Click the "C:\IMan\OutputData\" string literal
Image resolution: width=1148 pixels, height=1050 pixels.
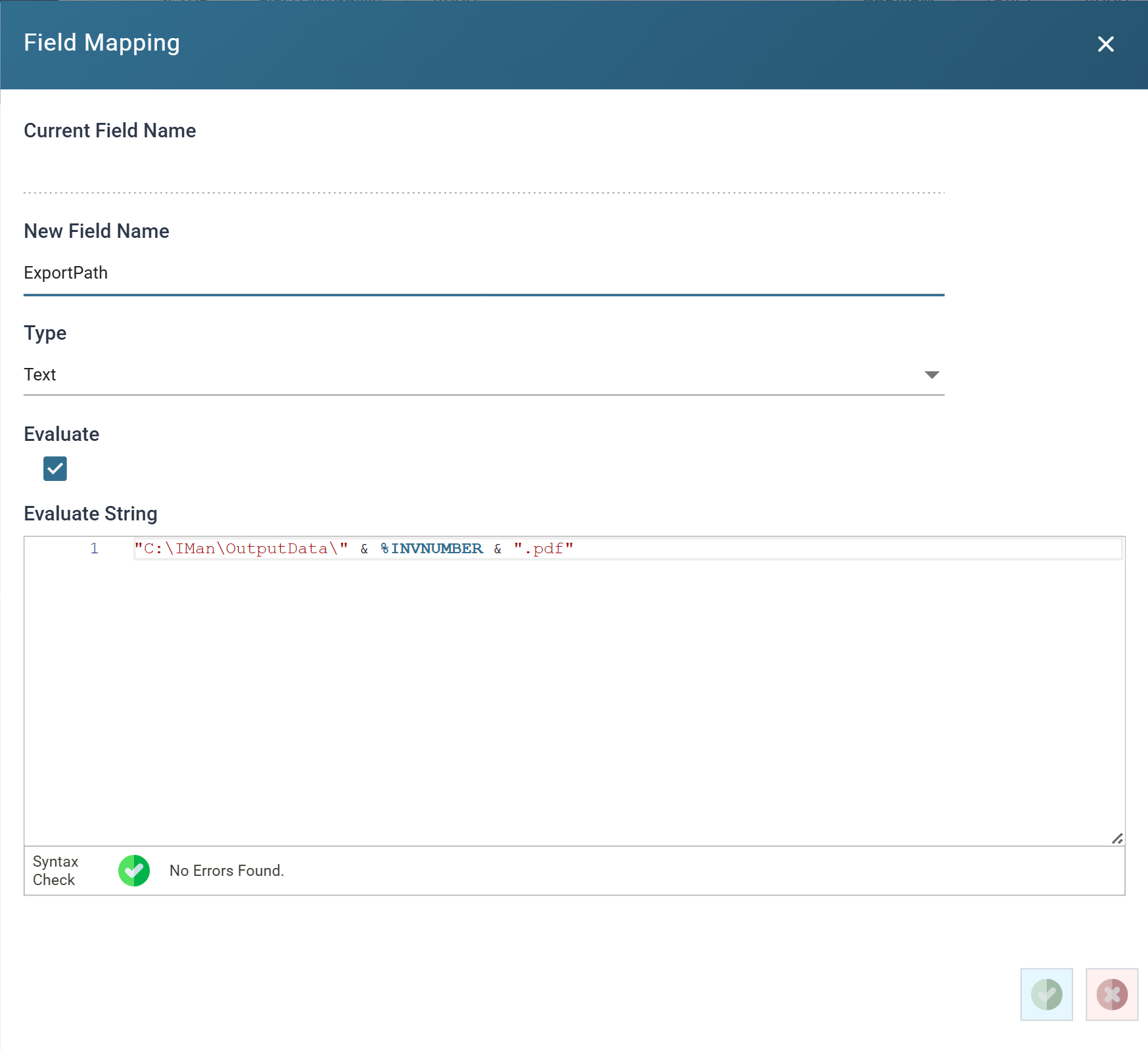click(x=241, y=549)
